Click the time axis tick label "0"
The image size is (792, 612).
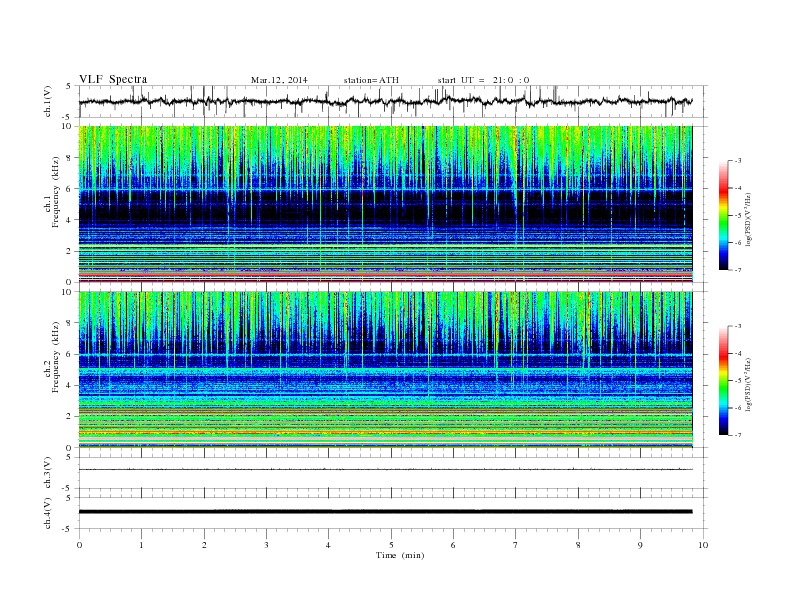[x=79, y=545]
